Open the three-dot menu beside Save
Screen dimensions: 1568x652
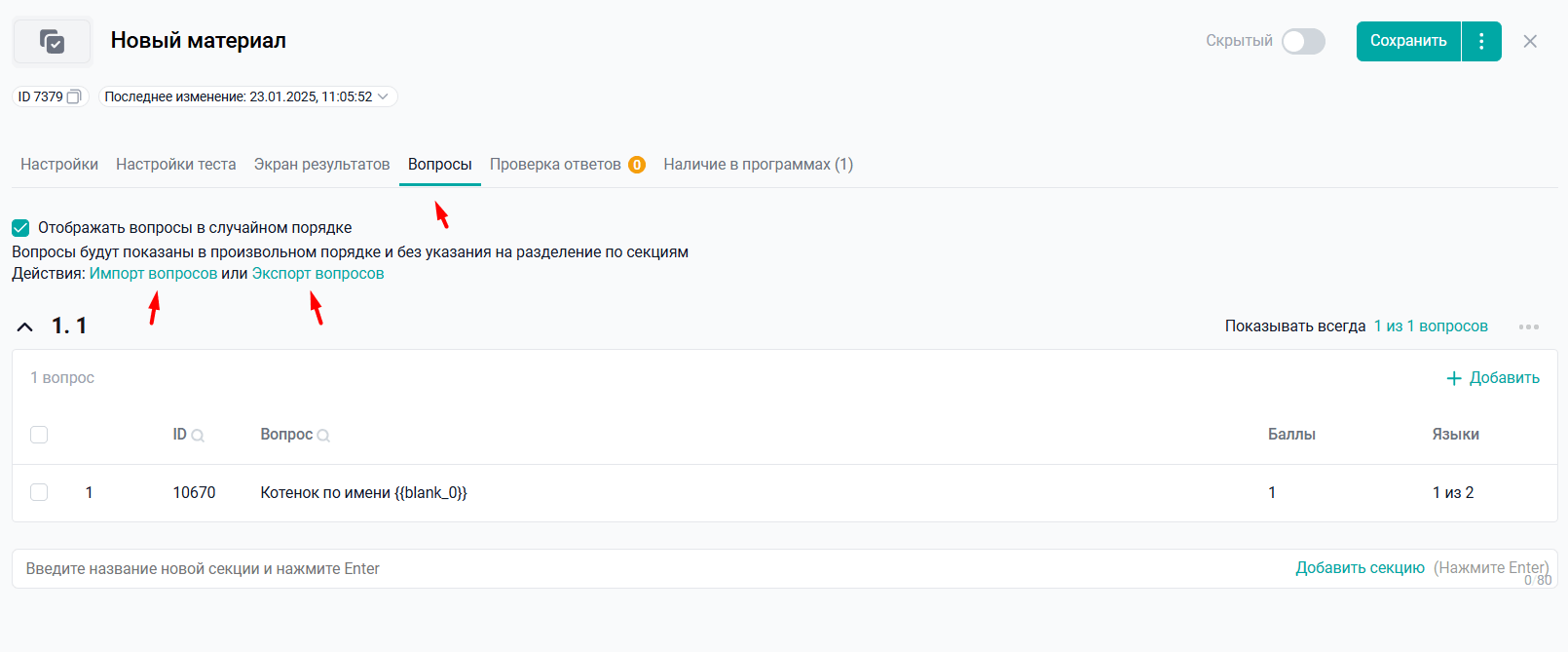pyautogui.click(x=1481, y=41)
